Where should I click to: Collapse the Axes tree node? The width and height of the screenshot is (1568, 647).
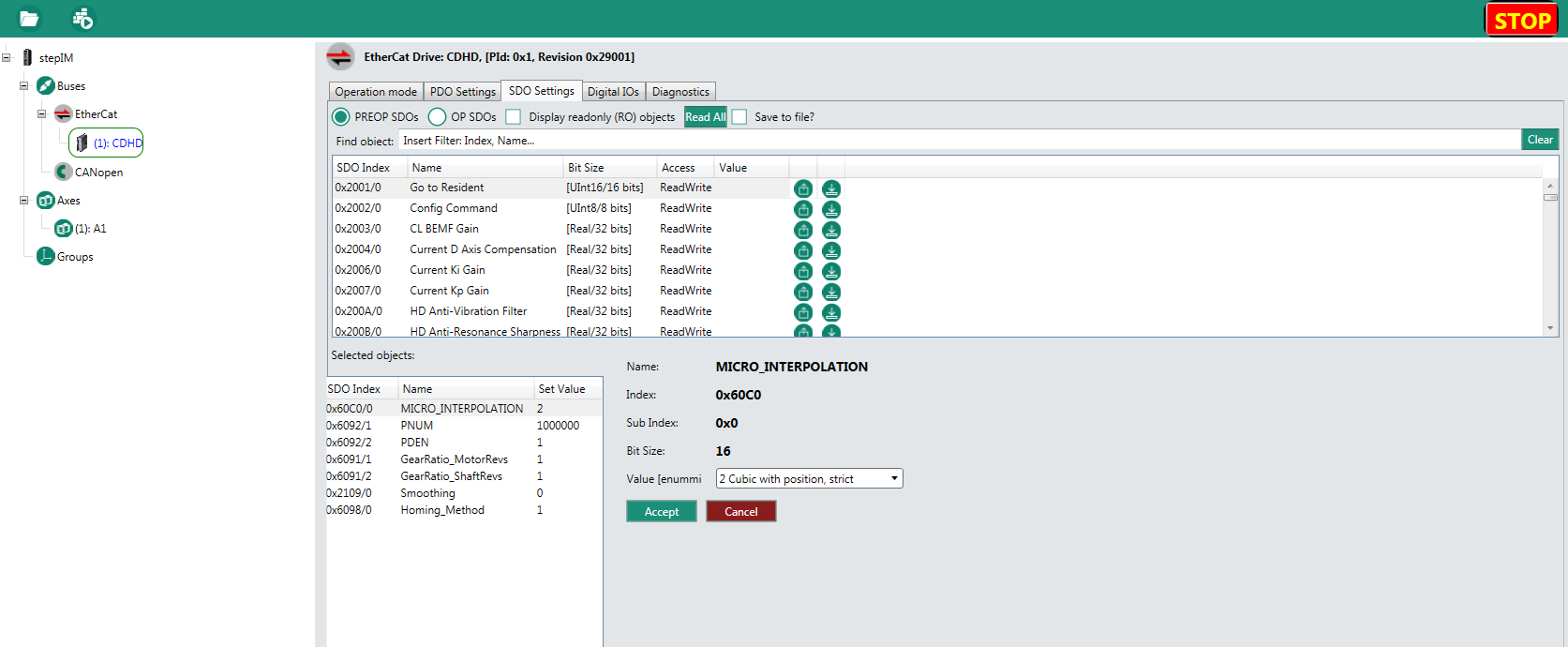[24, 201]
